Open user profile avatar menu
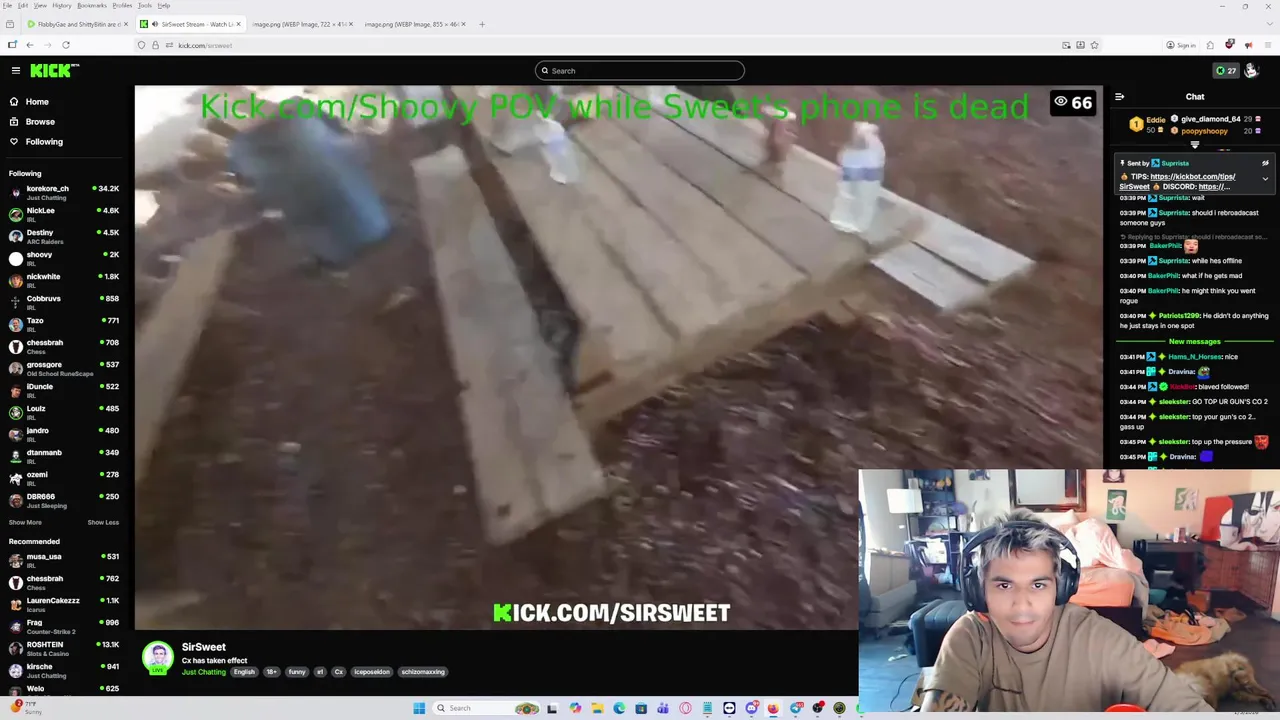The height and width of the screenshot is (720, 1280). pyautogui.click(x=1251, y=71)
